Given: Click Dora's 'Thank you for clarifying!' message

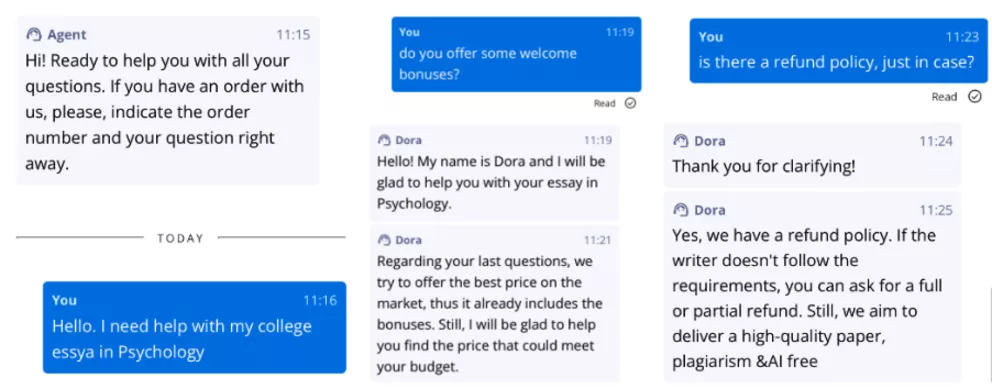Looking at the screenshot, I should [x=813, y=155].
